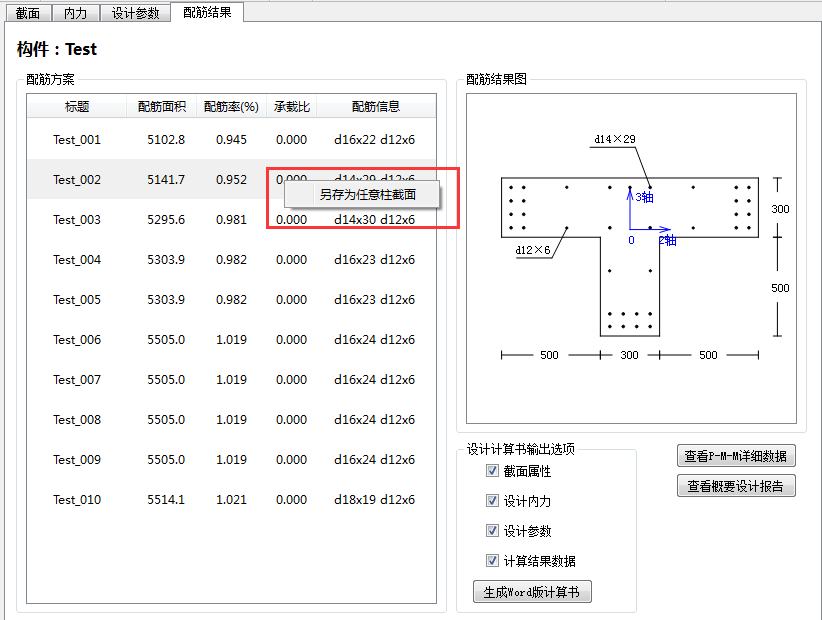The width and height of the screenshot is (822, 620).
Task: Open the 内力 tab
Action: 75,13
